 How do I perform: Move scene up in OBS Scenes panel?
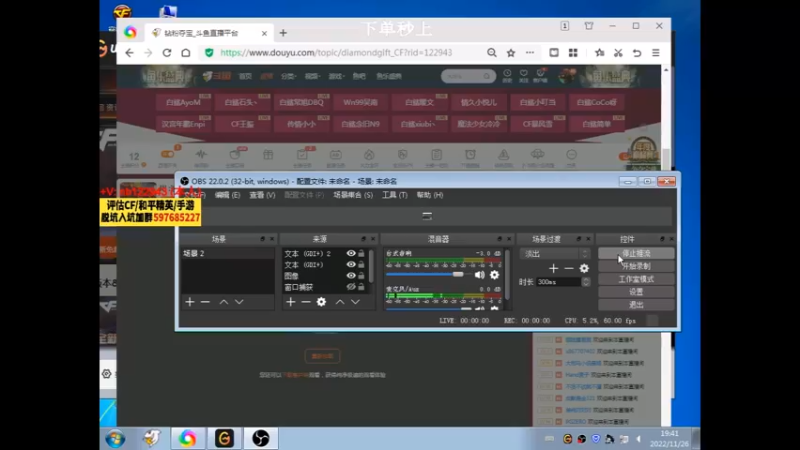[223, 302]
